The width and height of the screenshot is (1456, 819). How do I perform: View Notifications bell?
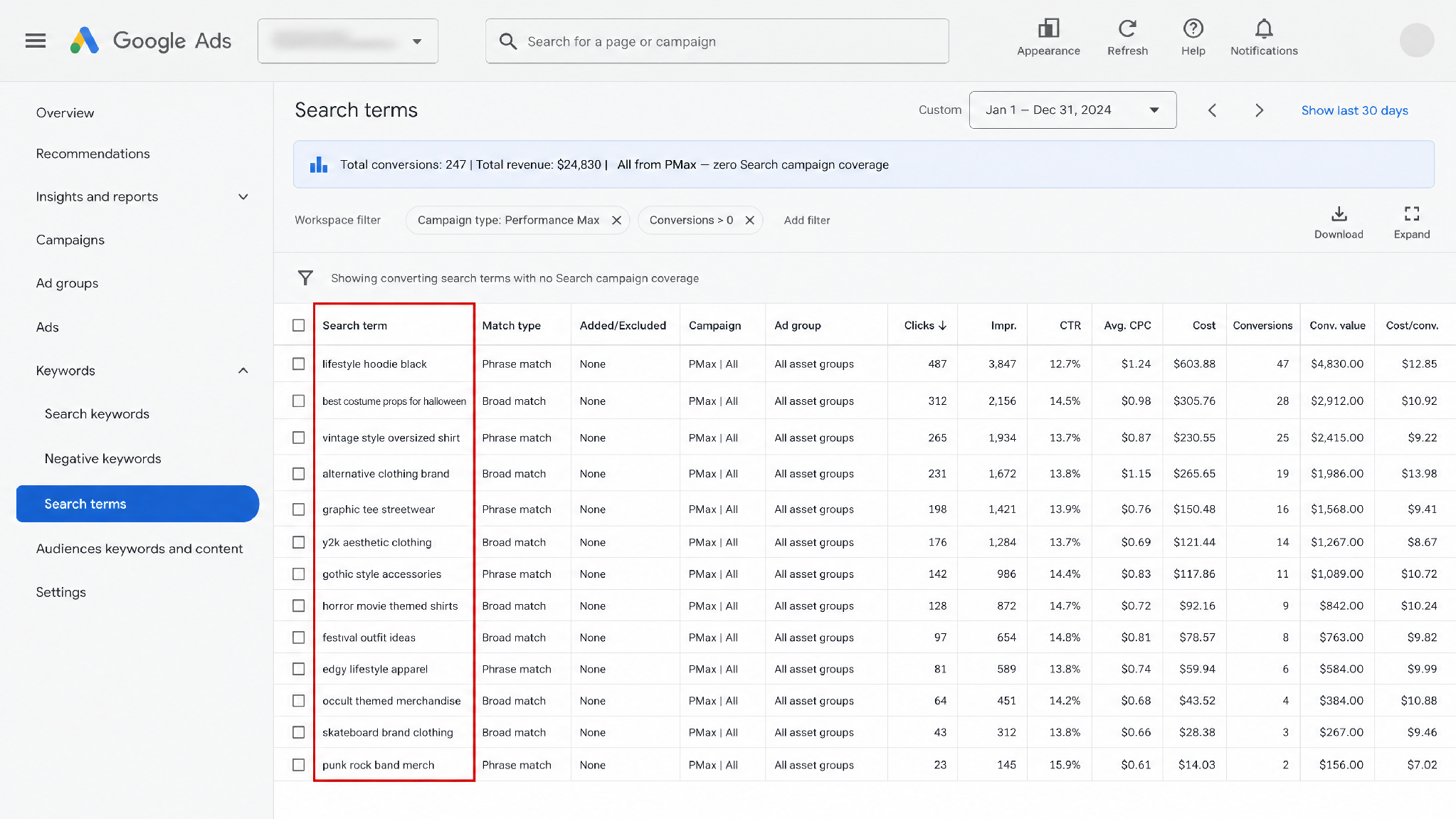pos(1264,38)
